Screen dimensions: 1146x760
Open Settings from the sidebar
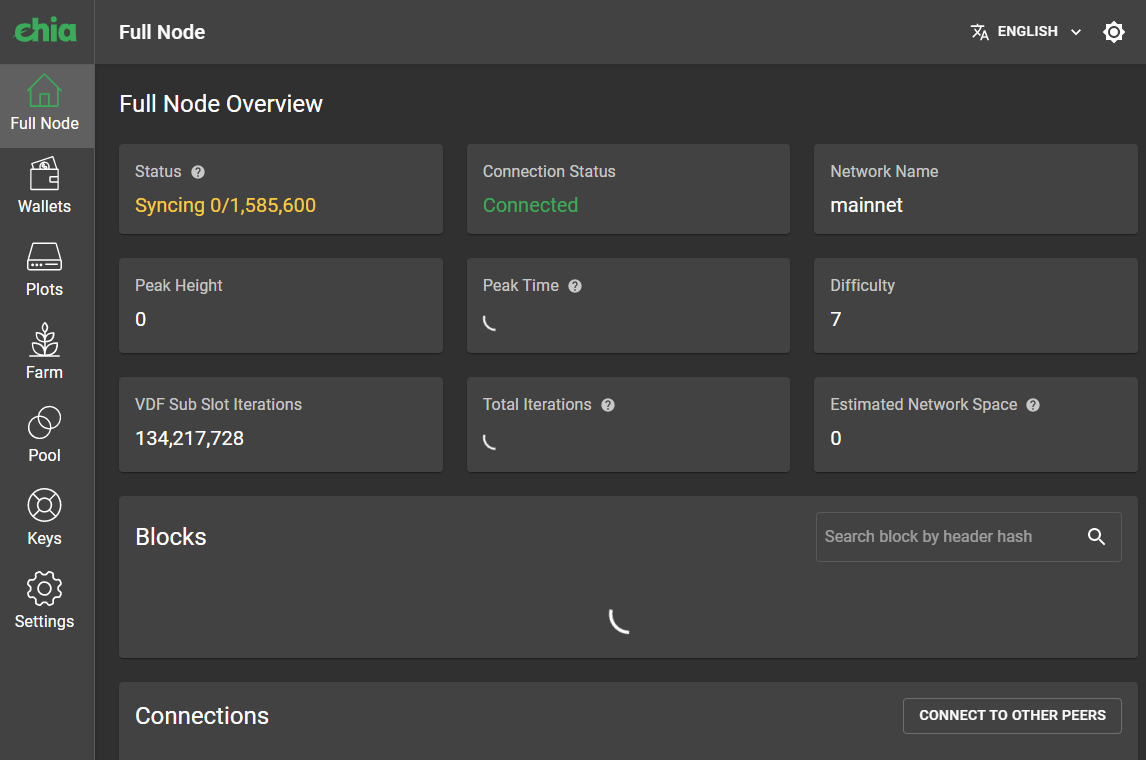45,601
